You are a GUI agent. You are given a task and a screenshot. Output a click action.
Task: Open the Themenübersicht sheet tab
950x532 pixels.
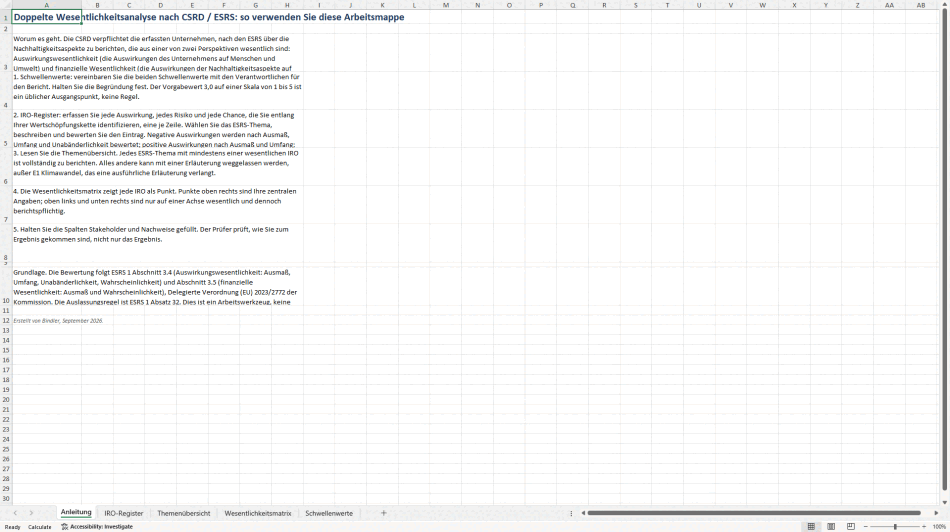point(184,513)
